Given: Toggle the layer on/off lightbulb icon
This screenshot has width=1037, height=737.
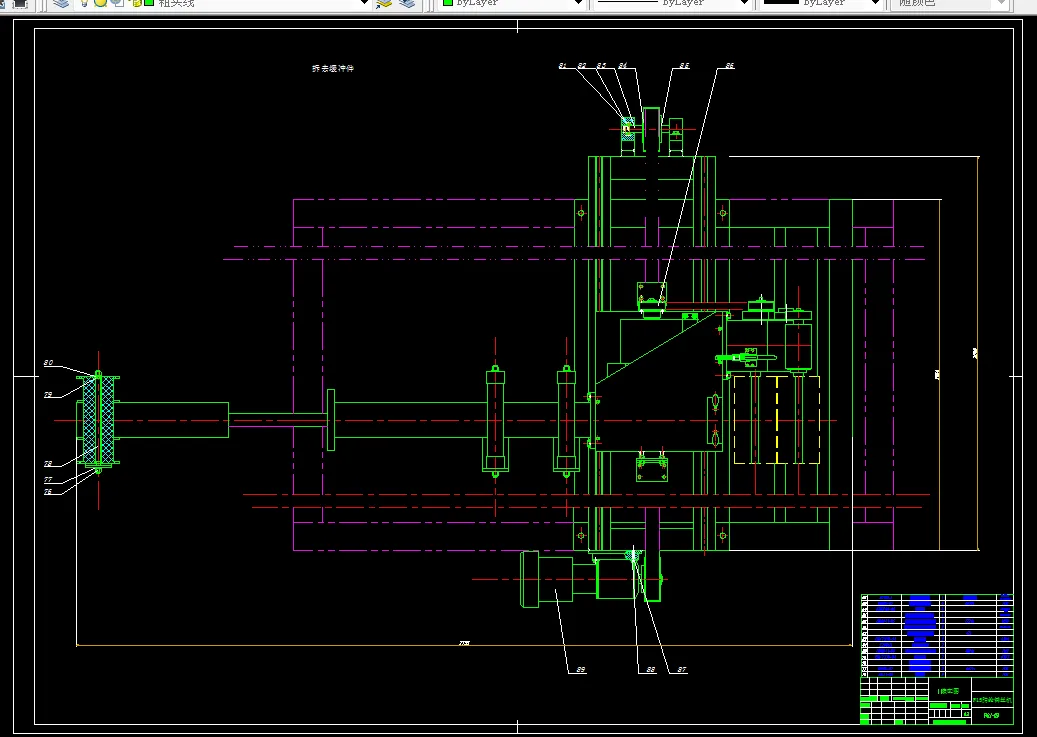Looking at the screenshot, I should point(85,3).
